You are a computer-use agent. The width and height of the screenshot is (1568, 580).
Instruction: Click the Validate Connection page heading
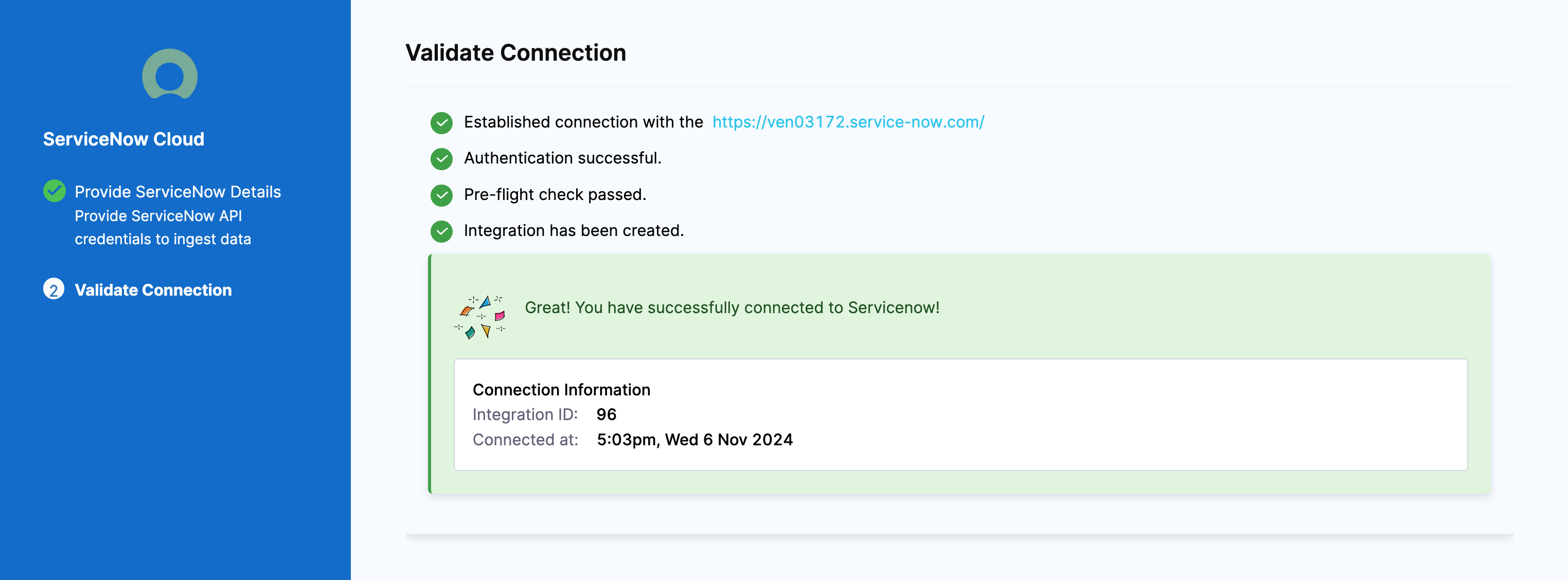tap(515, 53)
